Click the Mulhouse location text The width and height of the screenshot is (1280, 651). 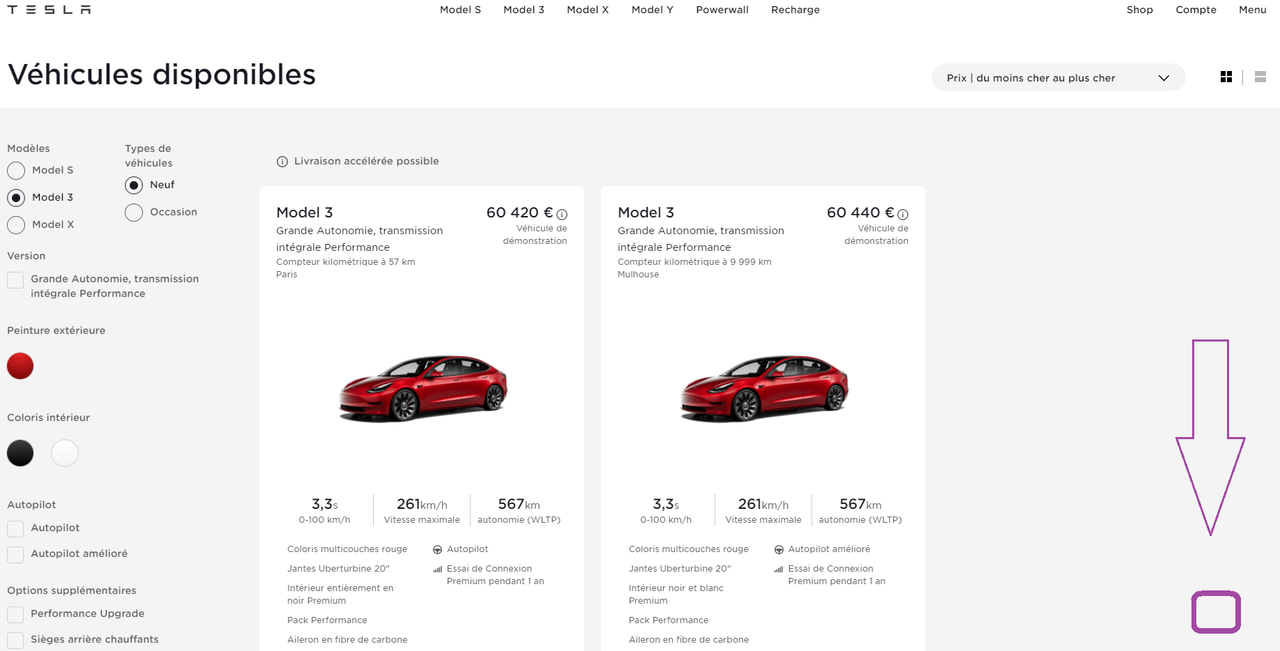click(638, 274)
